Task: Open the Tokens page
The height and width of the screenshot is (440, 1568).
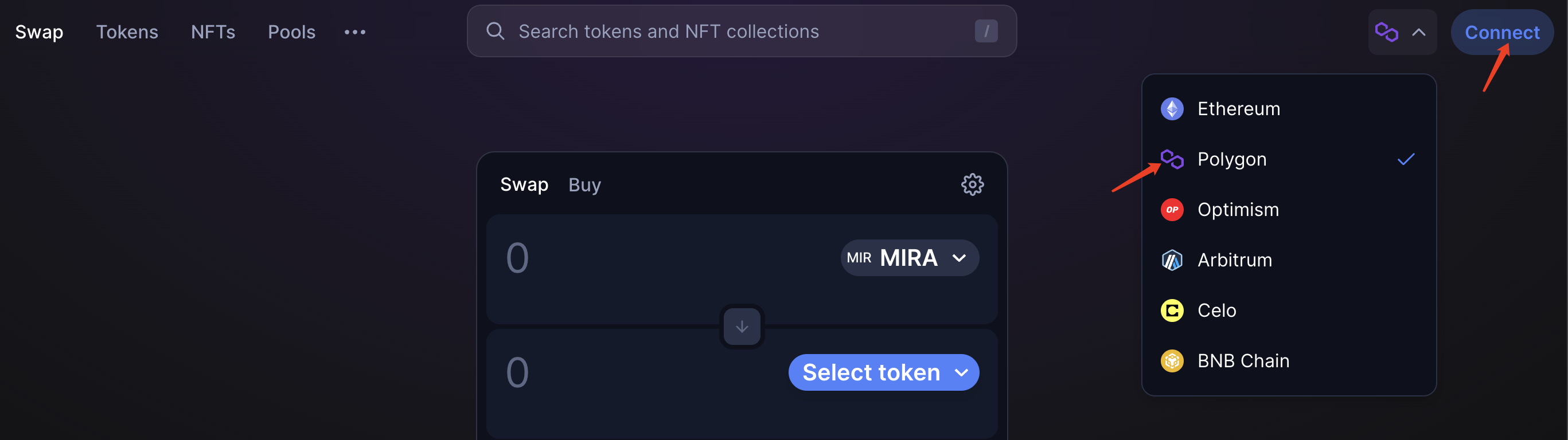Action: click(127, 32)
